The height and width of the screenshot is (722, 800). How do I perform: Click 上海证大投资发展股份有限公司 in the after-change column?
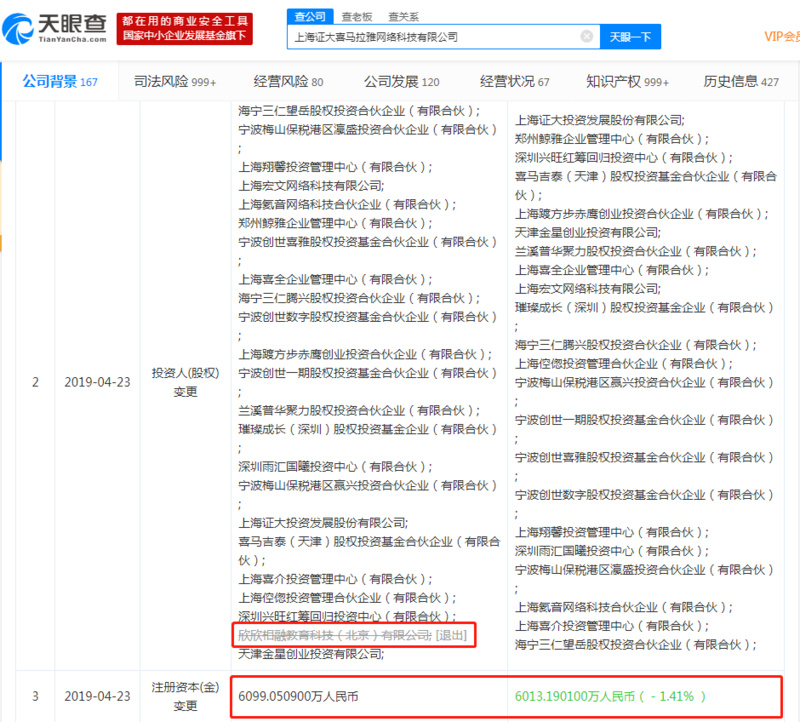pyautogui.click(x=599, y=120)
